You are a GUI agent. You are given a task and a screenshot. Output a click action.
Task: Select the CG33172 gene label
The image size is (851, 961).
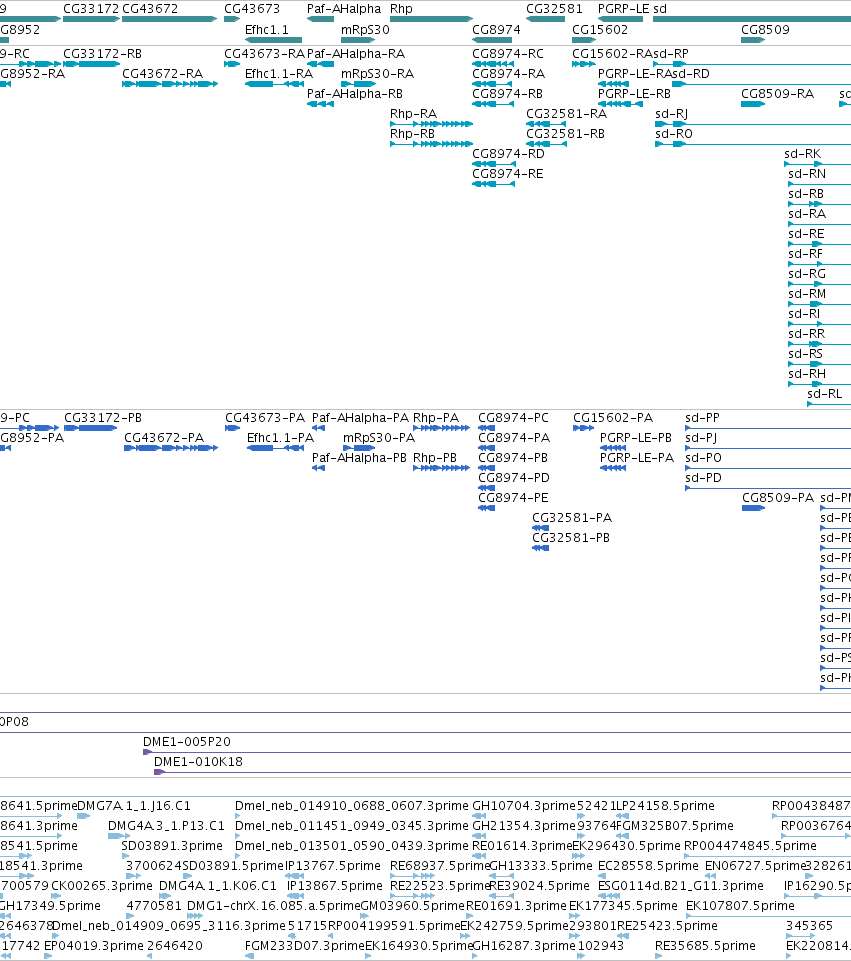coord(90,9)
